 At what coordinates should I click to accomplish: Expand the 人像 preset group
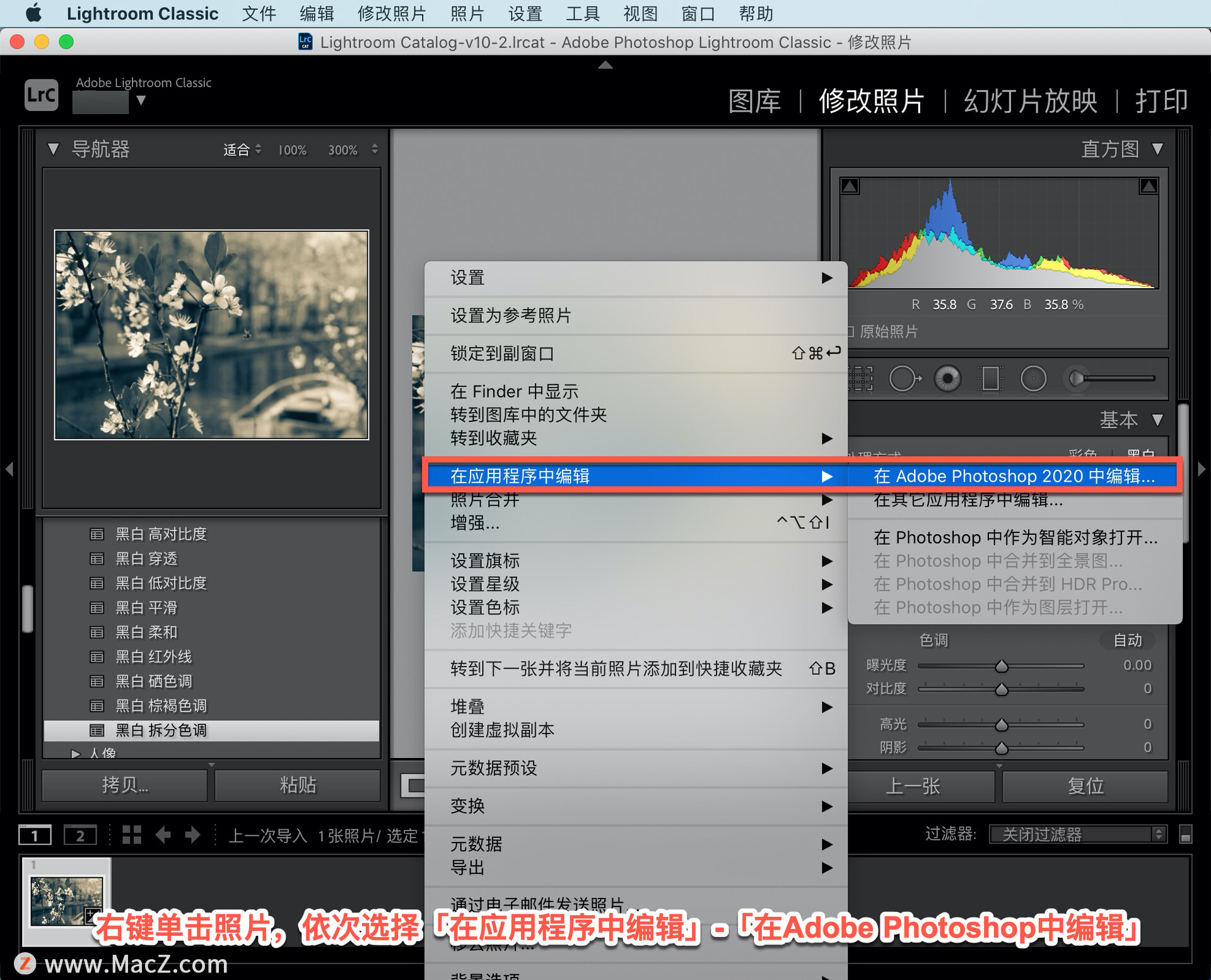(76, 753)
